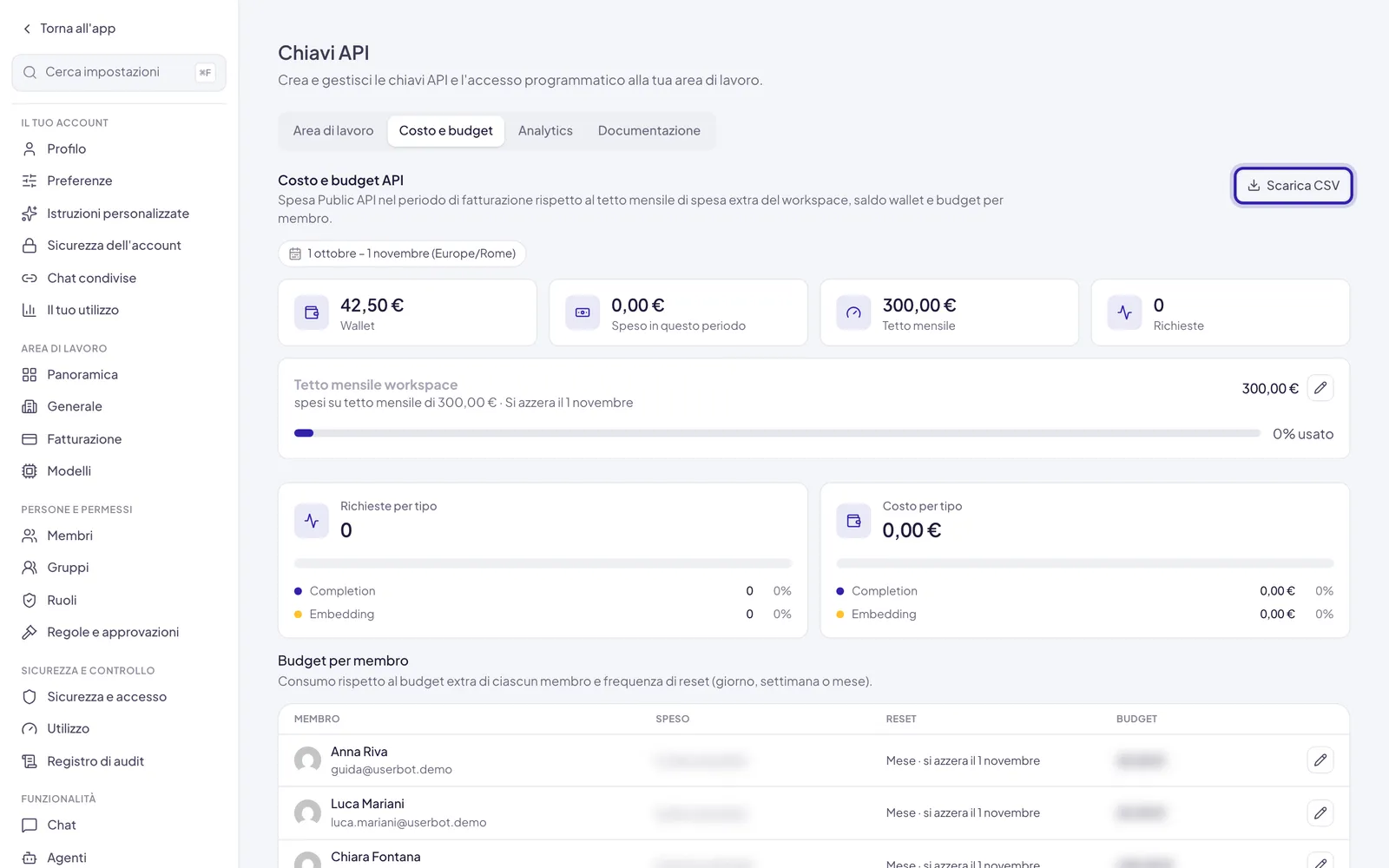The image size is (1389, 868).
Task: Click Anna Riva's avatar
Action: click(307, 760)
